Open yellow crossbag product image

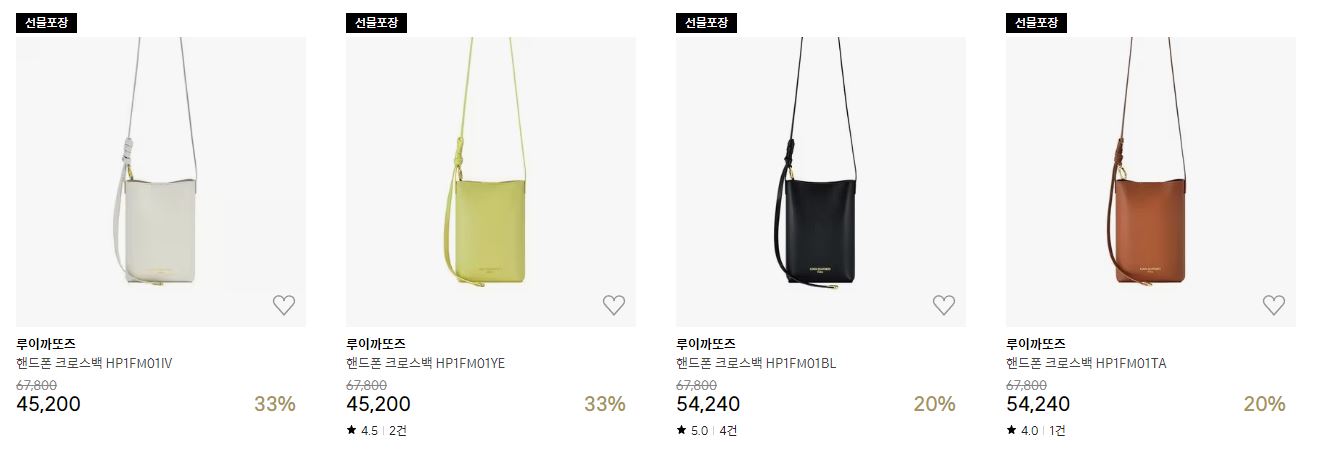[491, 182]
